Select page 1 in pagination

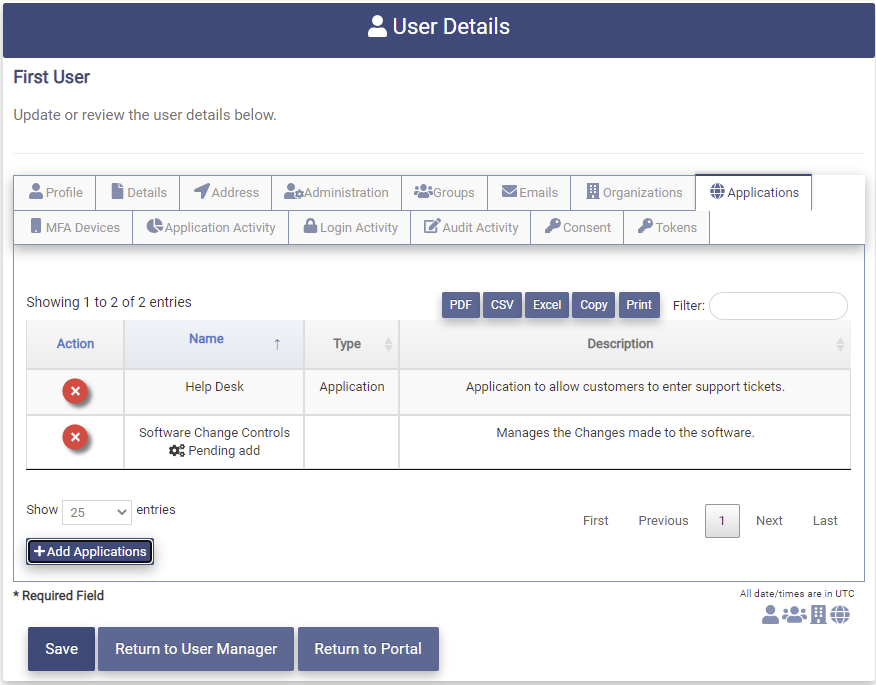click(722, 521)
